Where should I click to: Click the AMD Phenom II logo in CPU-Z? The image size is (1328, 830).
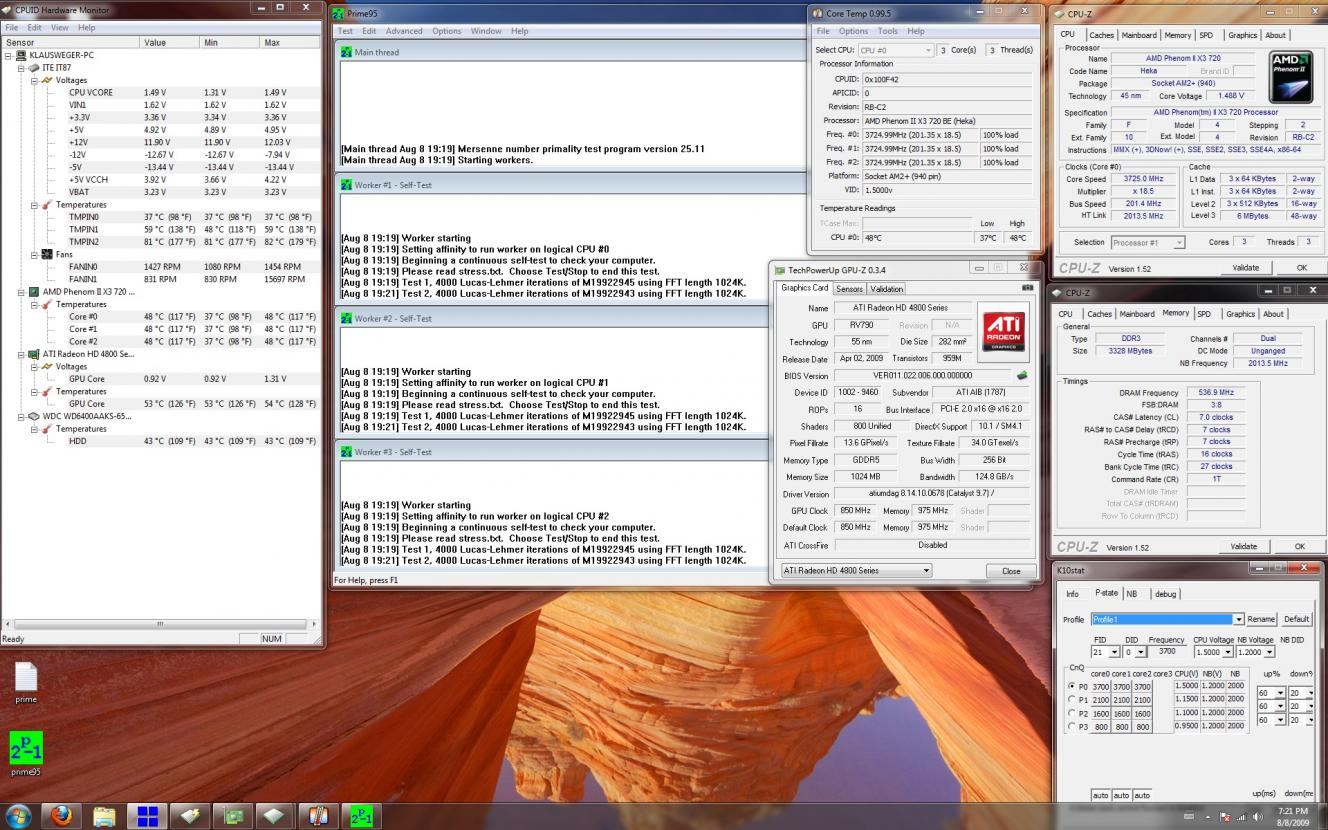pyautogui.click(x=1290, y=77)
